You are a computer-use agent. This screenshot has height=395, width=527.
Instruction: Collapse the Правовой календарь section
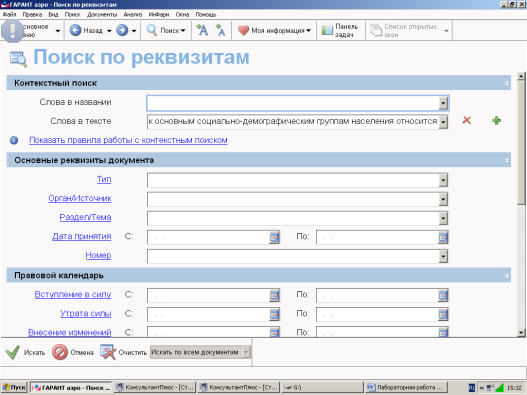coord(506,276)
